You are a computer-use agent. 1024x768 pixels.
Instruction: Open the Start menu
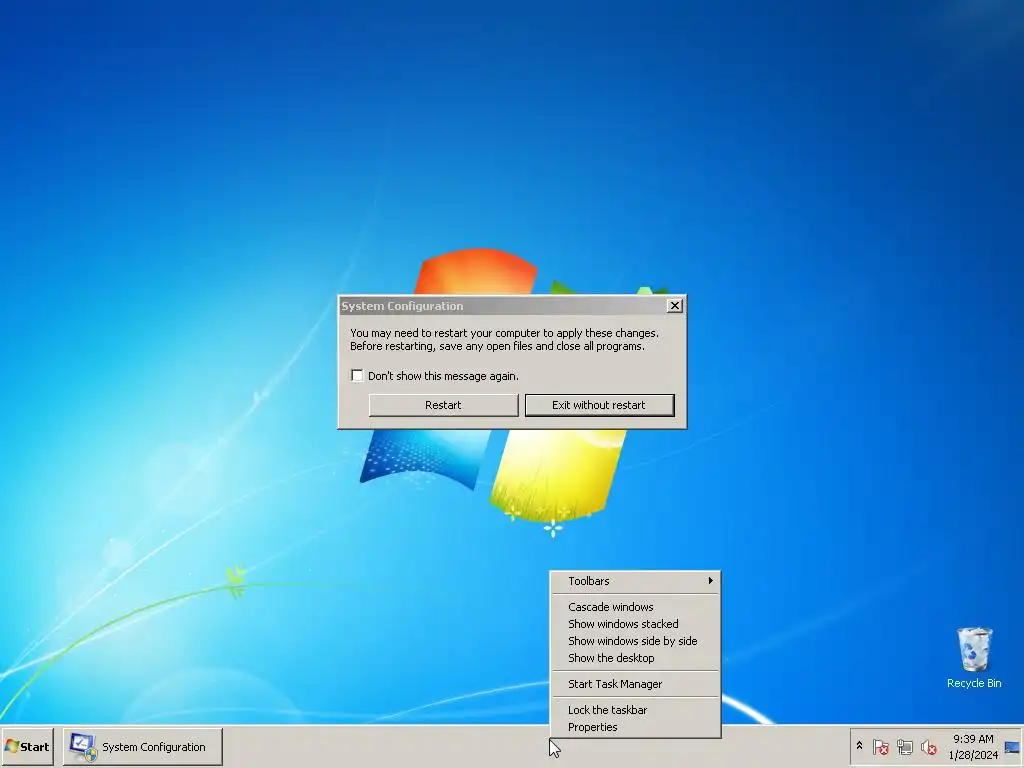coord(27,746)
